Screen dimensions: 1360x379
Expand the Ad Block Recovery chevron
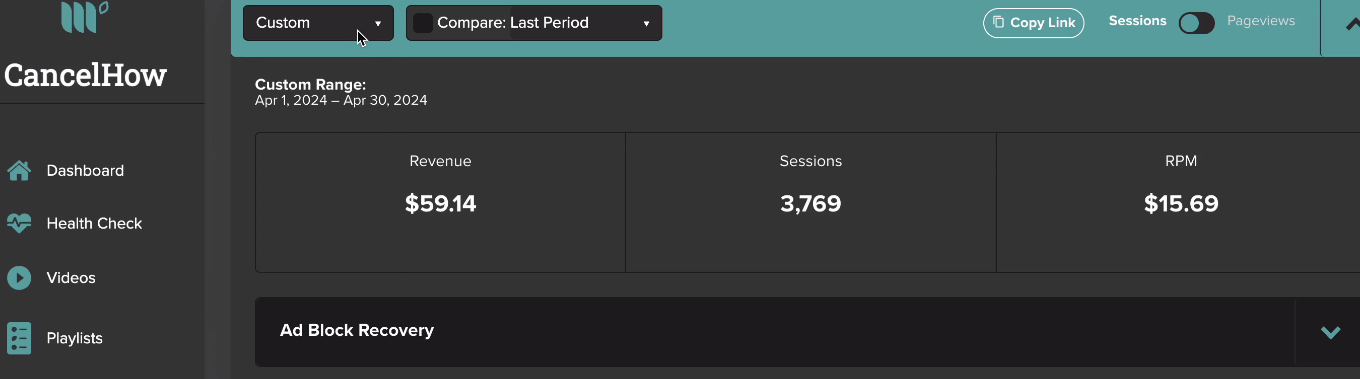tap(1330, 332)
